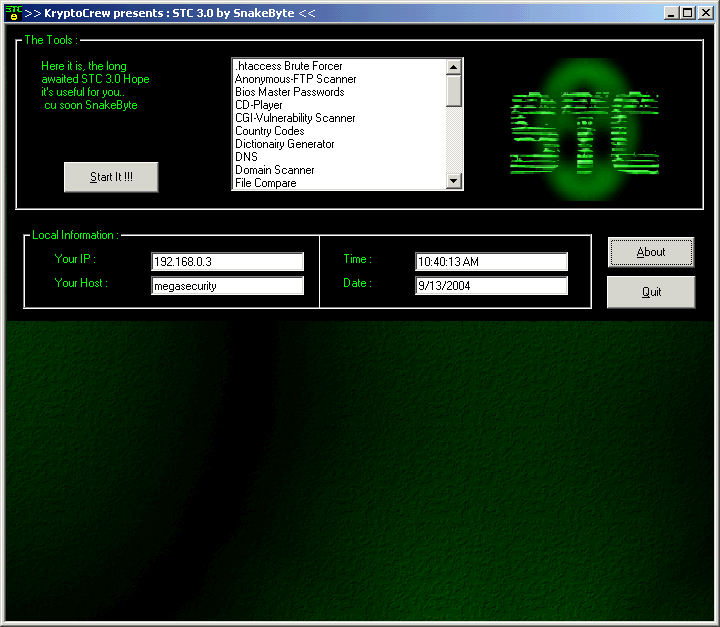Image resolution: width=720 pixels, height=627 pixels.
Task: Click the Time field
Action: pos(491,261)
